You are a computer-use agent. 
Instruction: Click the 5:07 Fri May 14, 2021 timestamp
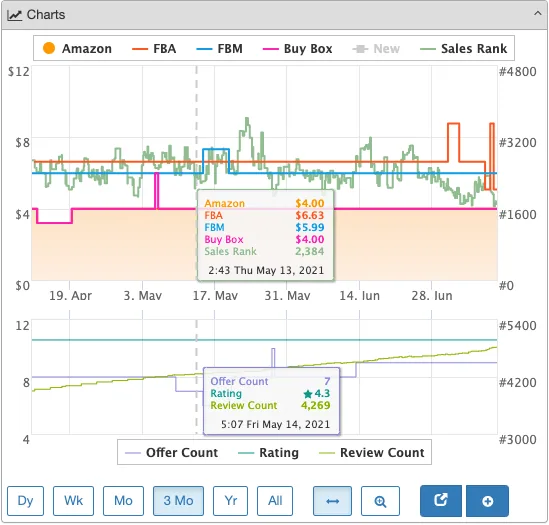click(276, 424)
